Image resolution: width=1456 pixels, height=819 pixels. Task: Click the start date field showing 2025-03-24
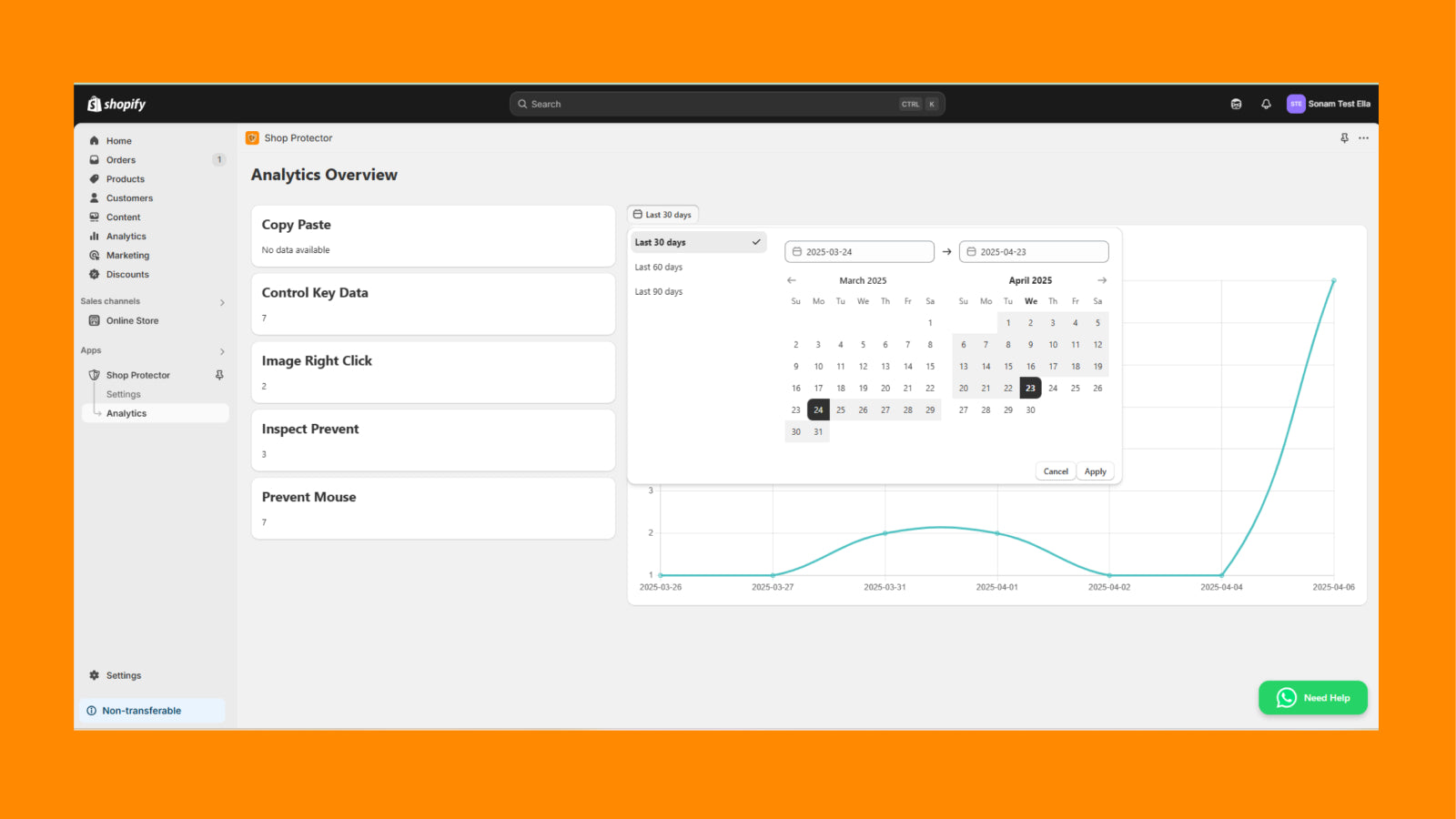(x=859, y=251)
